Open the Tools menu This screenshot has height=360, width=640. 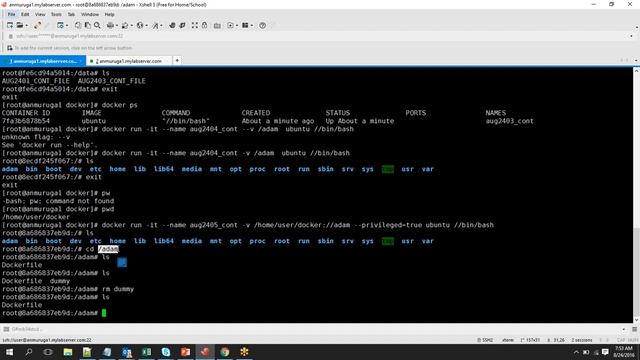click(x=56, y=14)
